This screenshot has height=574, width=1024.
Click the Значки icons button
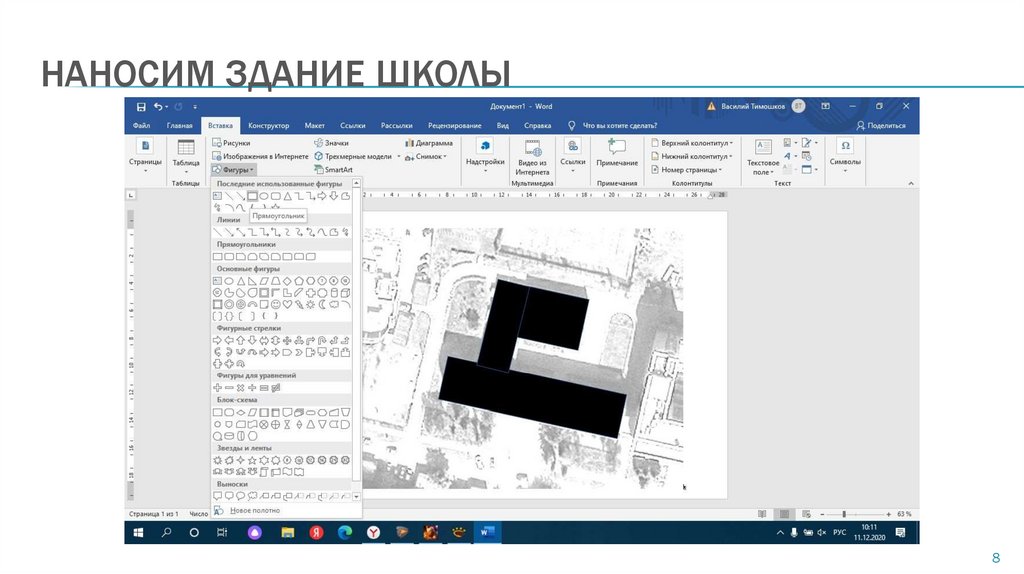point(331,143)
